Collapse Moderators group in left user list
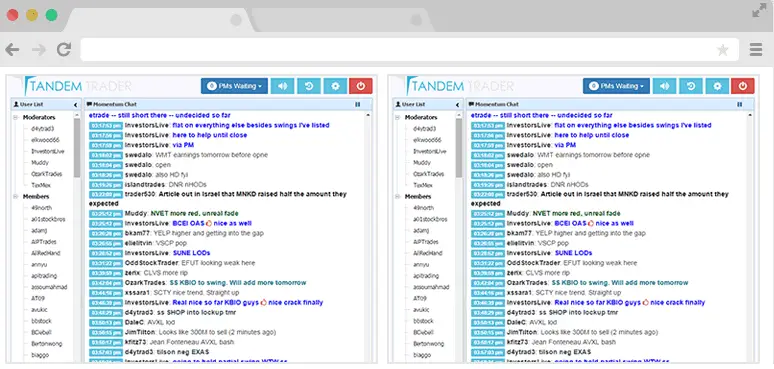Screen dimensions: 774x369 (x=16, y=117)
